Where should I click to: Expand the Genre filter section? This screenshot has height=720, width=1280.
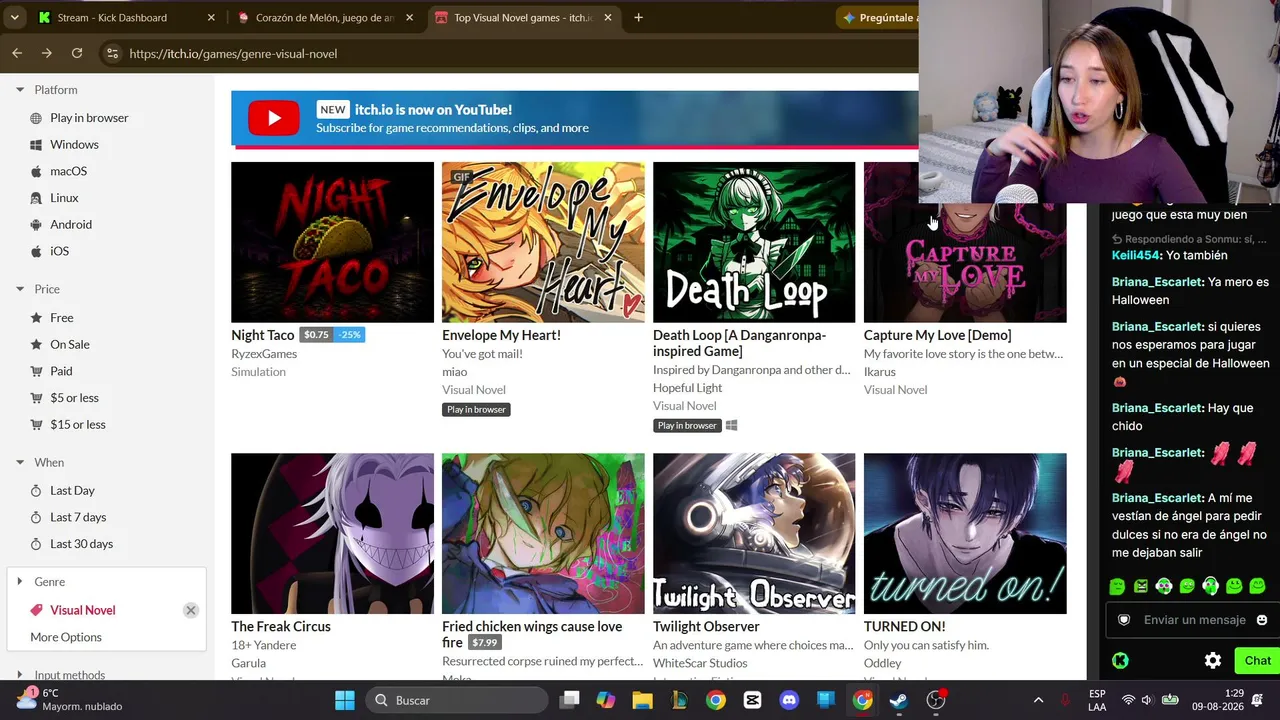[x=20, y=581]
